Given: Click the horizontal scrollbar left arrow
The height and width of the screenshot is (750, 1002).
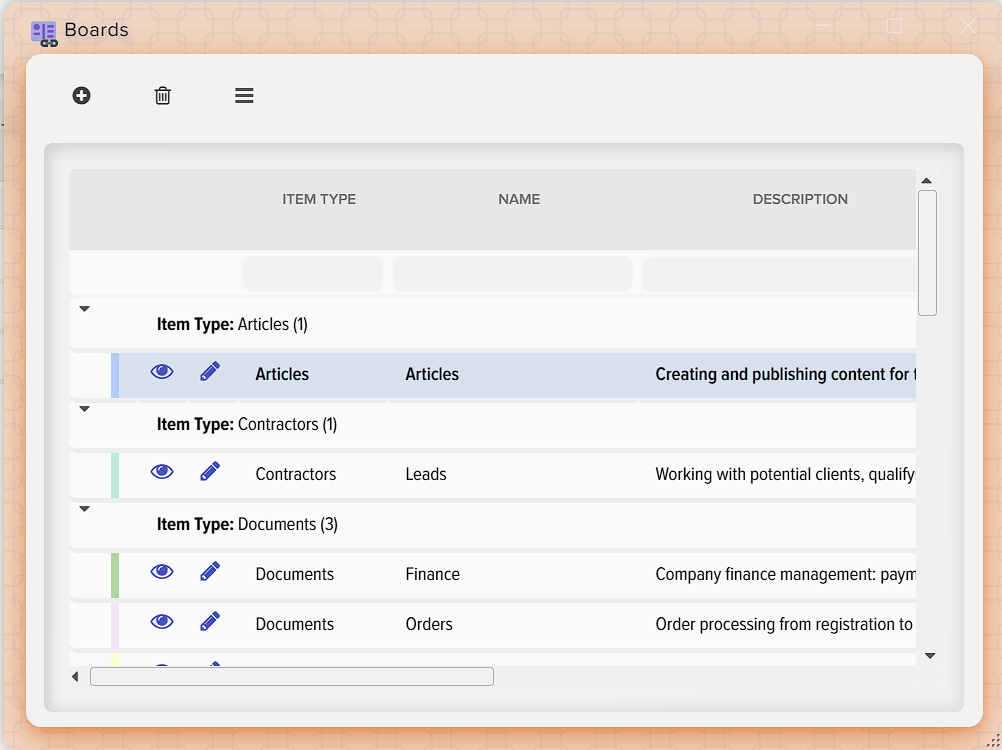Looking at the screenshot, I should (x=75, y=677).
